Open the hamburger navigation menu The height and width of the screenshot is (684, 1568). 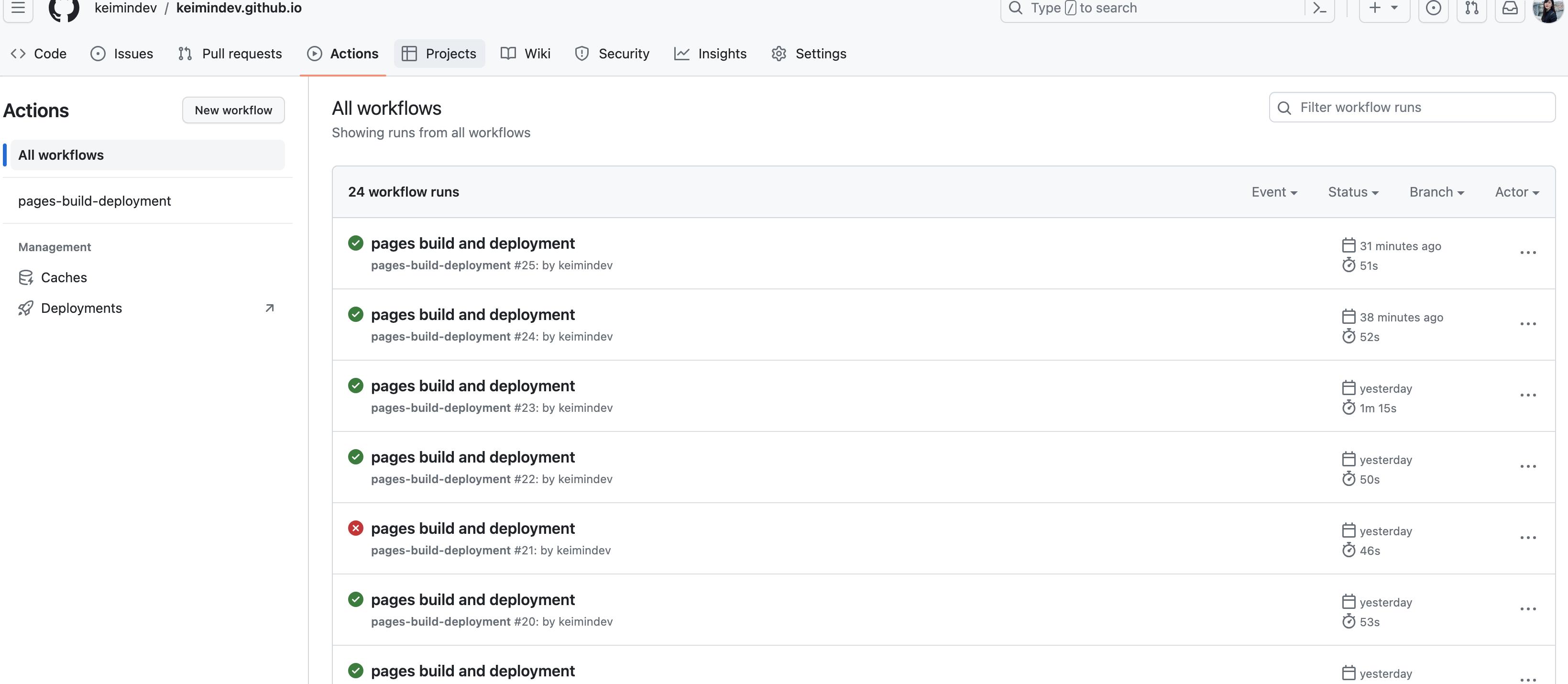click(x=18, y=8)
